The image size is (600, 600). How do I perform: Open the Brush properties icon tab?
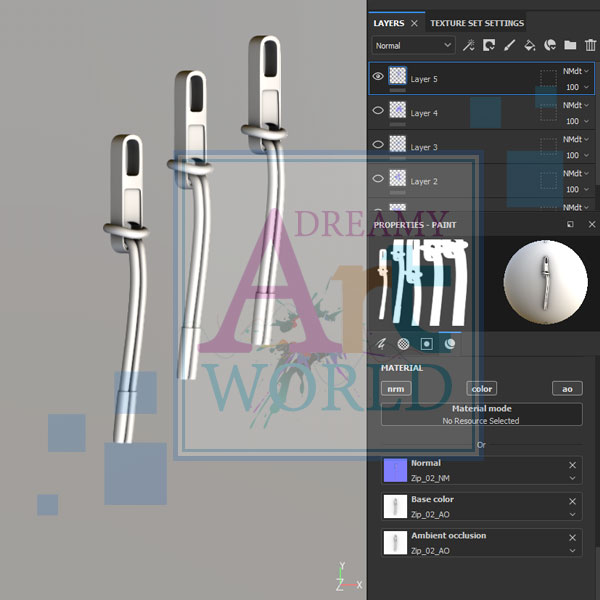pyautogui.click(x=381, y=343)
